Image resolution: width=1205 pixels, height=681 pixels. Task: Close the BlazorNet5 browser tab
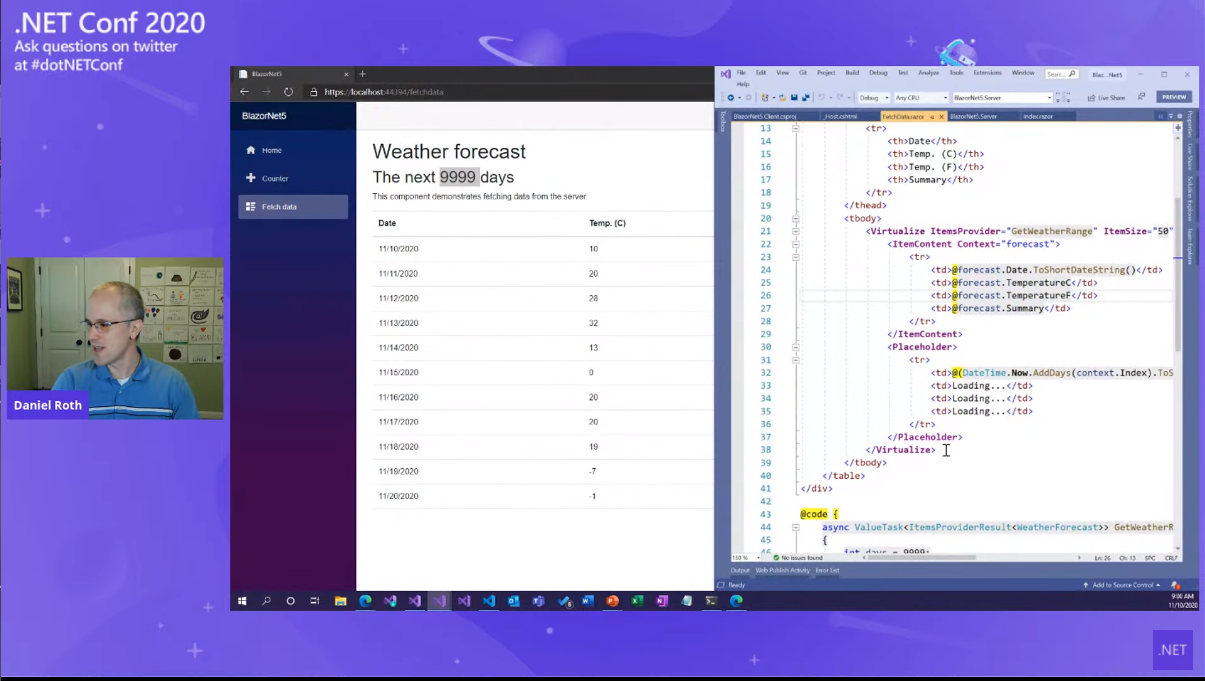coord(347,74)
